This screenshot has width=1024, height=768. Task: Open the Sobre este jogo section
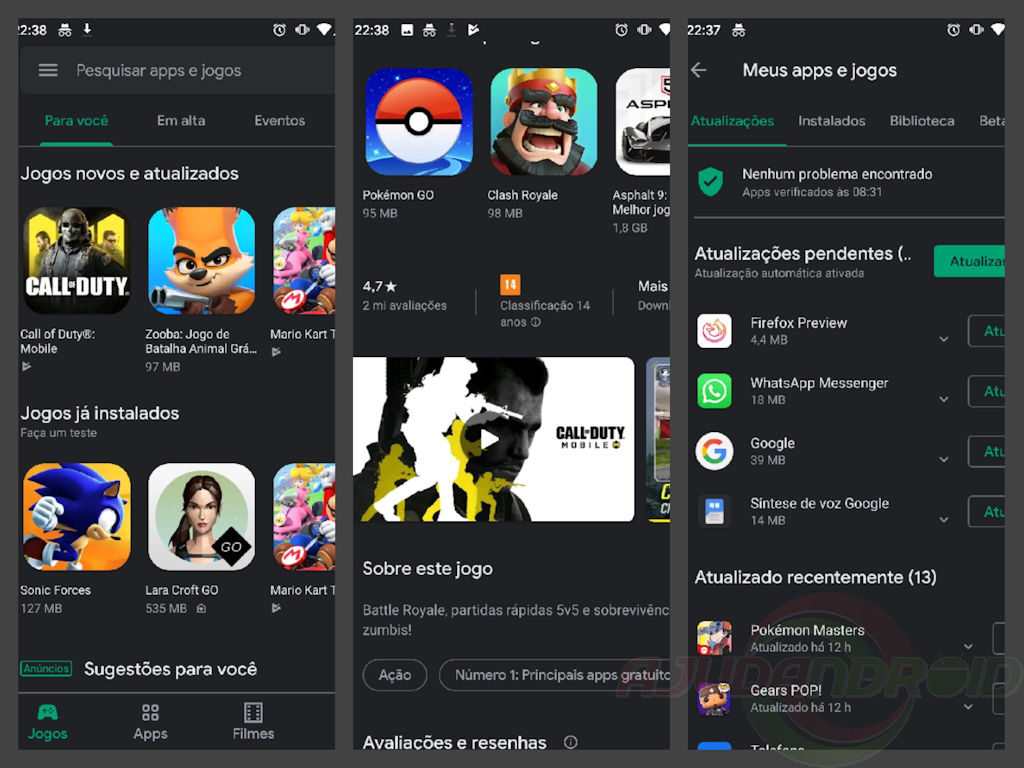(x=428, y=569)
